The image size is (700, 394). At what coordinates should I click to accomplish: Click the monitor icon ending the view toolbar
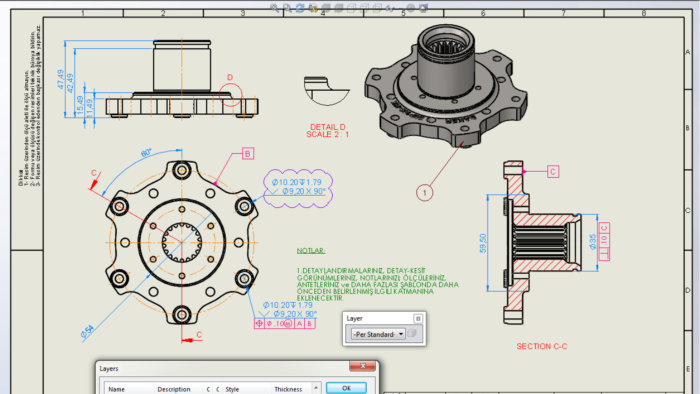tap(423, 8)
